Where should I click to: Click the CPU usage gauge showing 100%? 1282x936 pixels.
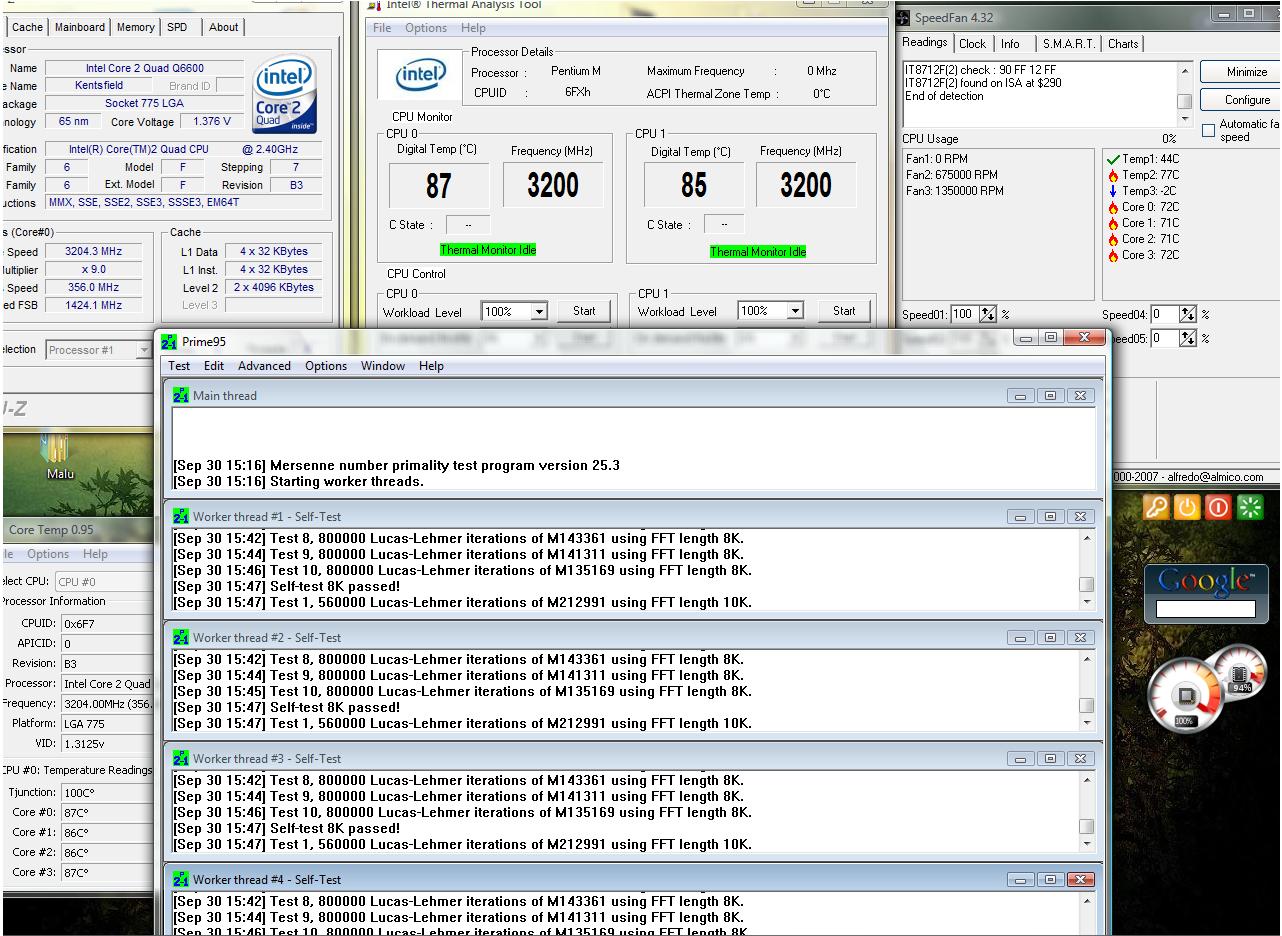point(1186,696)
